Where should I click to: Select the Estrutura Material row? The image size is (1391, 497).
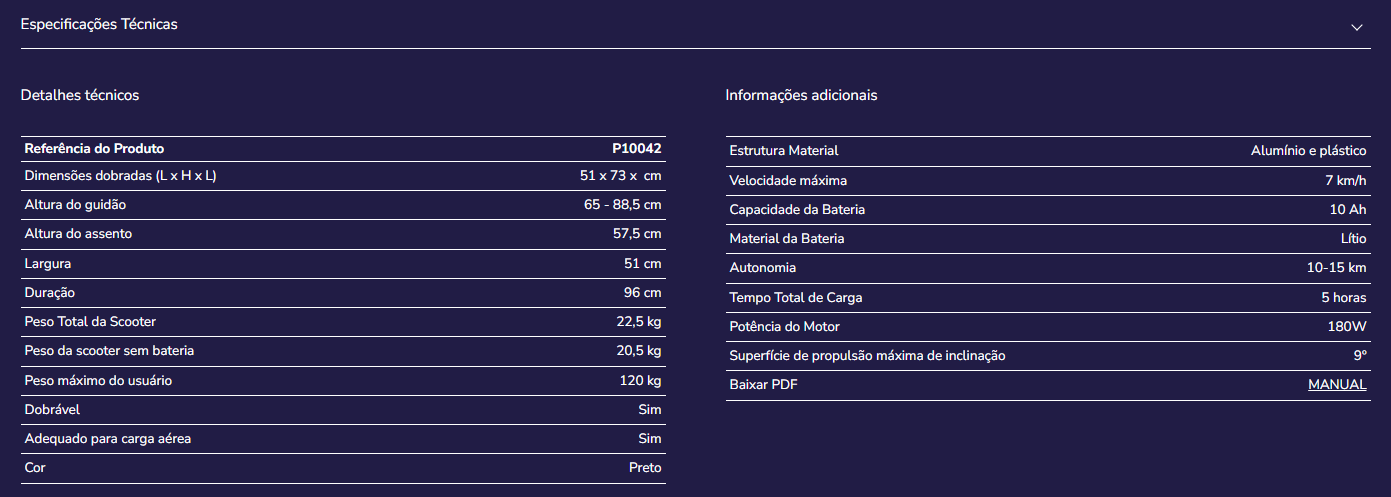point(1048,151)
